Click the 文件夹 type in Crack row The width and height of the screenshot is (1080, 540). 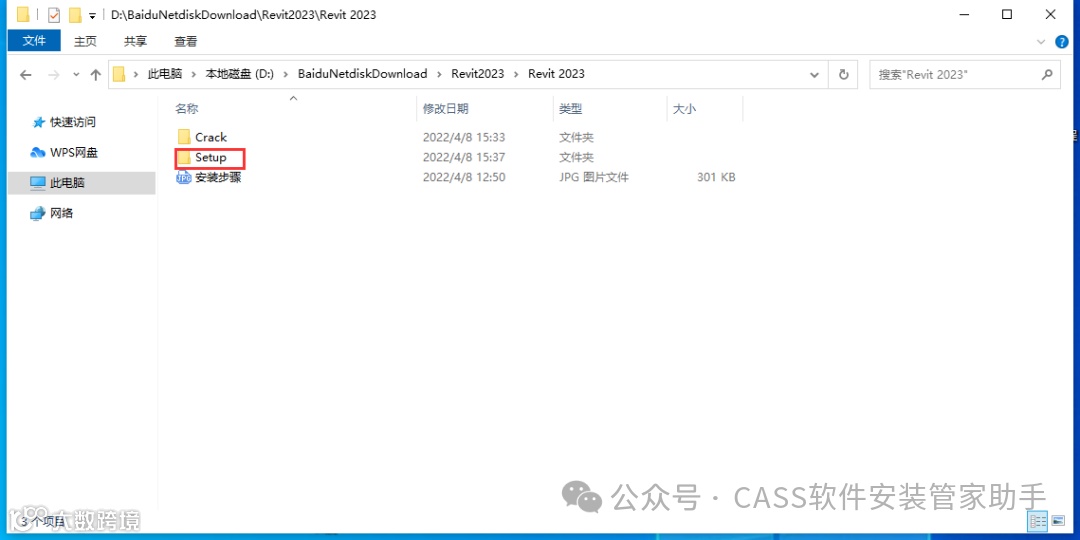576,137
